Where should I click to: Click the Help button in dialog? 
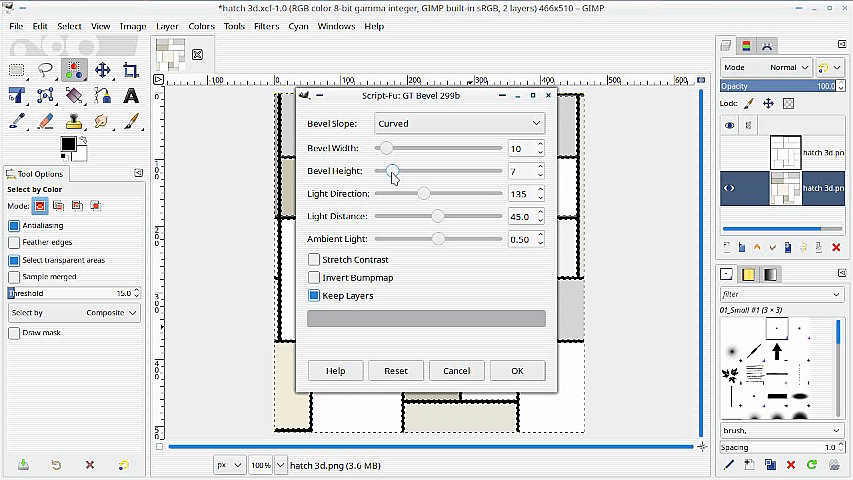336,371
